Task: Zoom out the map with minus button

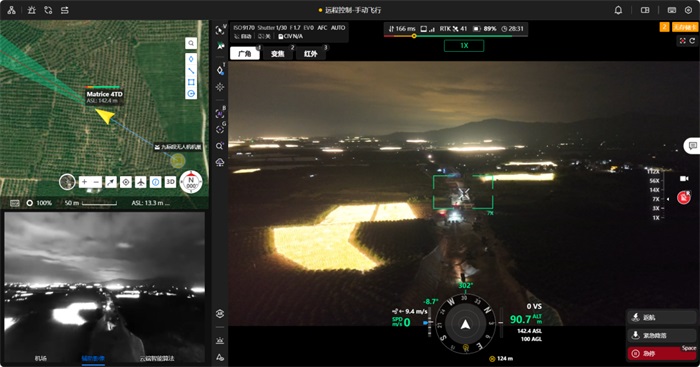Action: (96, 182)
